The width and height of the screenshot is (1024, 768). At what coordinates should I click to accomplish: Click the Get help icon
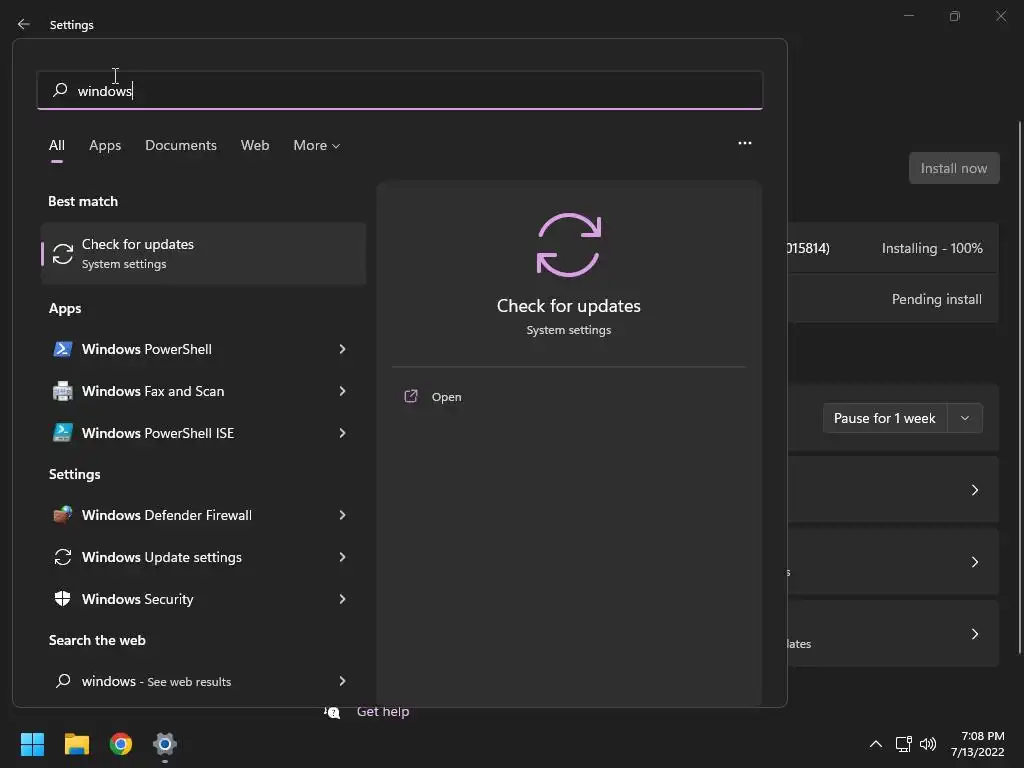point(332,712)
